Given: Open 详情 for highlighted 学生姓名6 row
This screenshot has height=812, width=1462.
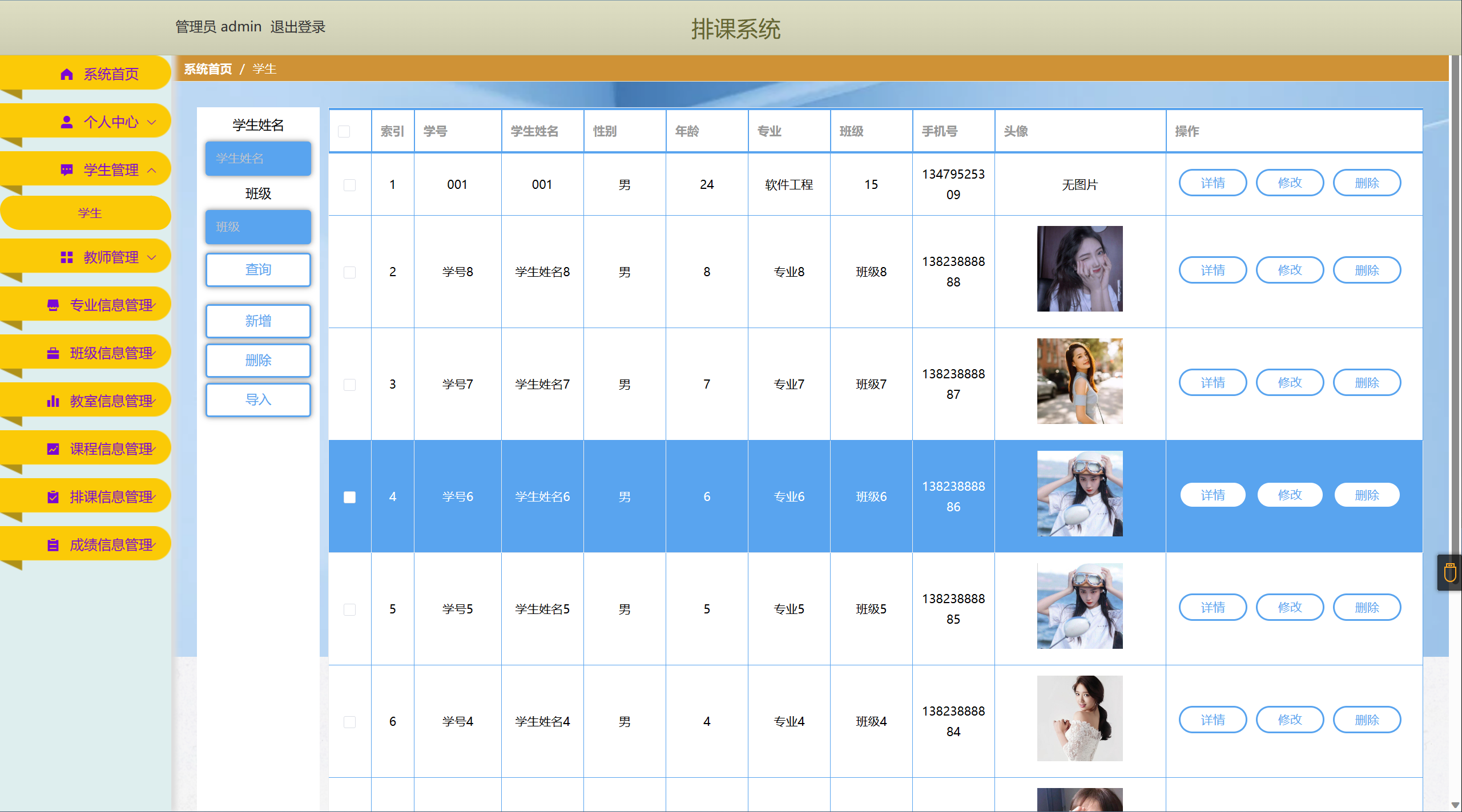Looking at the screenshot, I should pyautogui.click(x=1213, y=495).
